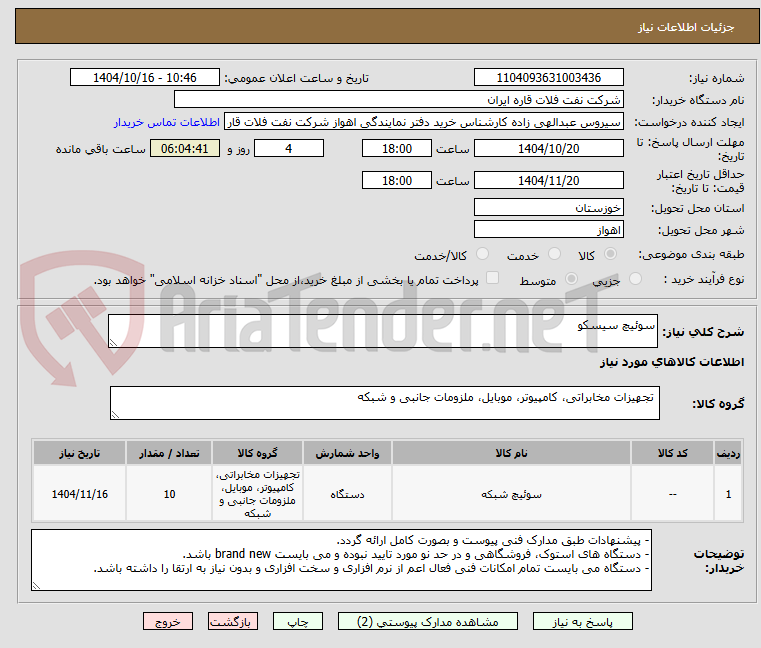
Task: Click the شماره نیاز number field
Action: [548, 77]
